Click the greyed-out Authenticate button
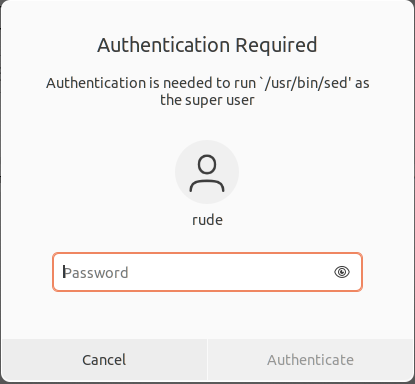415x384 pixels. [310, 360]
